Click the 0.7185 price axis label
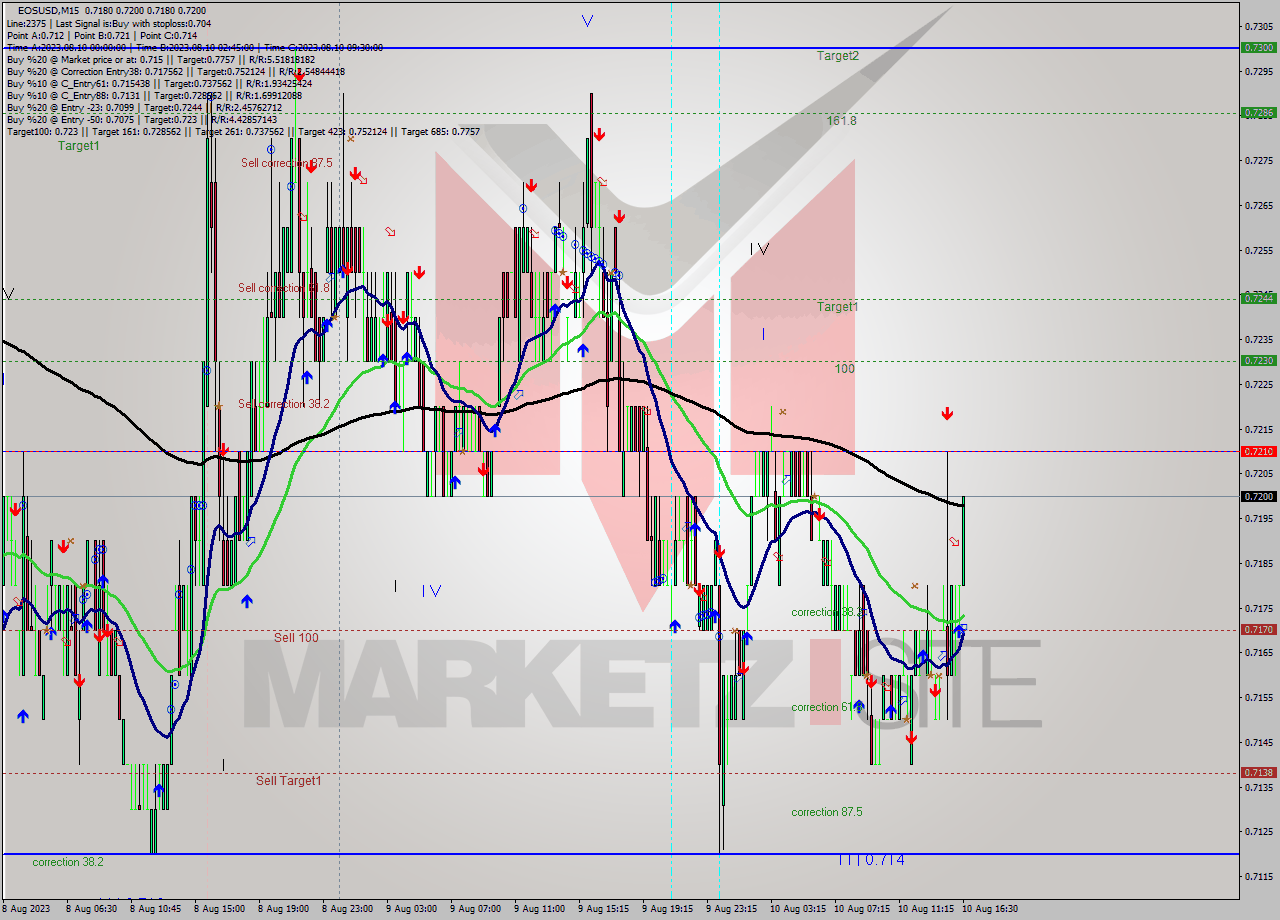This screenshot has height=920, width=1280. 1257,564
